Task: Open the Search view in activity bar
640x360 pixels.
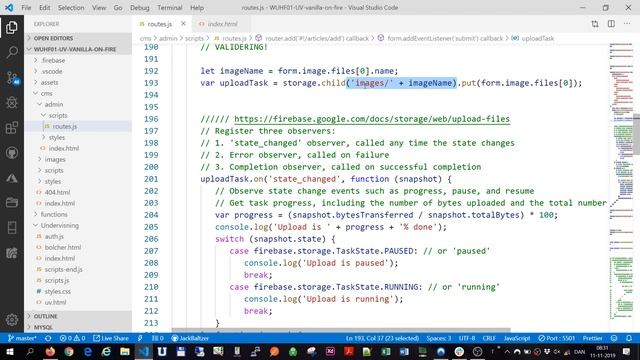Action: (x=11, y=52)
